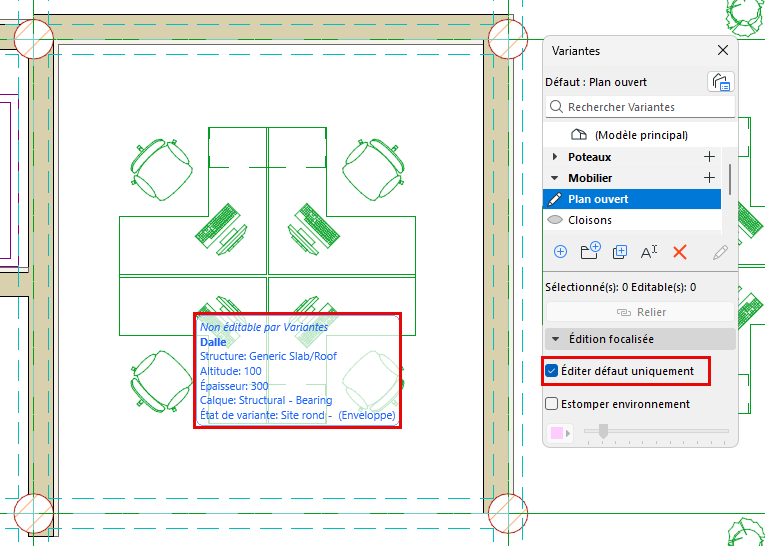Click the fade intensity slider handle
Viewport: 765px width, 546px height.
tap(603, 431)
